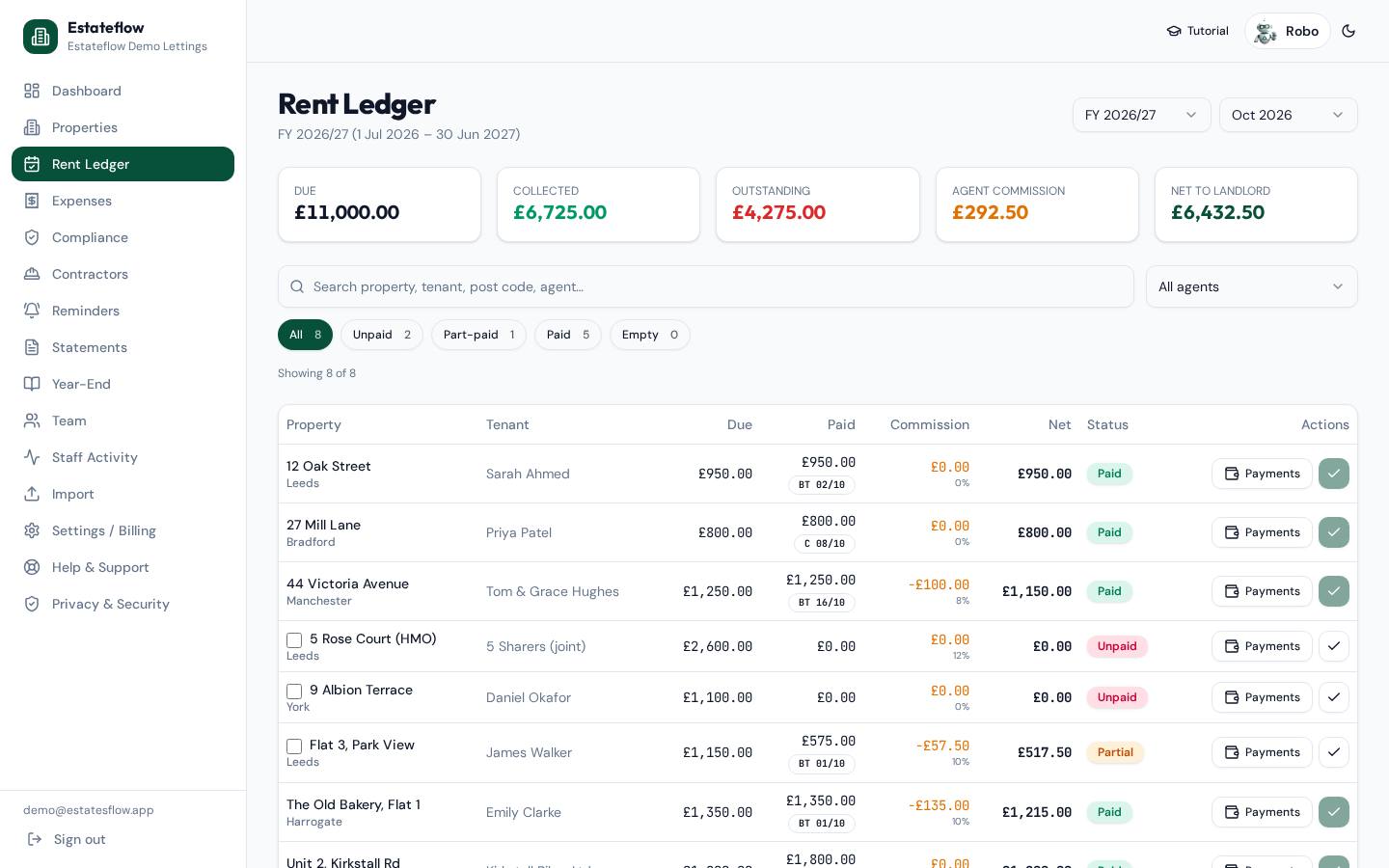Open Payments for 27 Mill Lane
The width and height of the screenshot is (1389, 868).
click(x=1262, y=532)
